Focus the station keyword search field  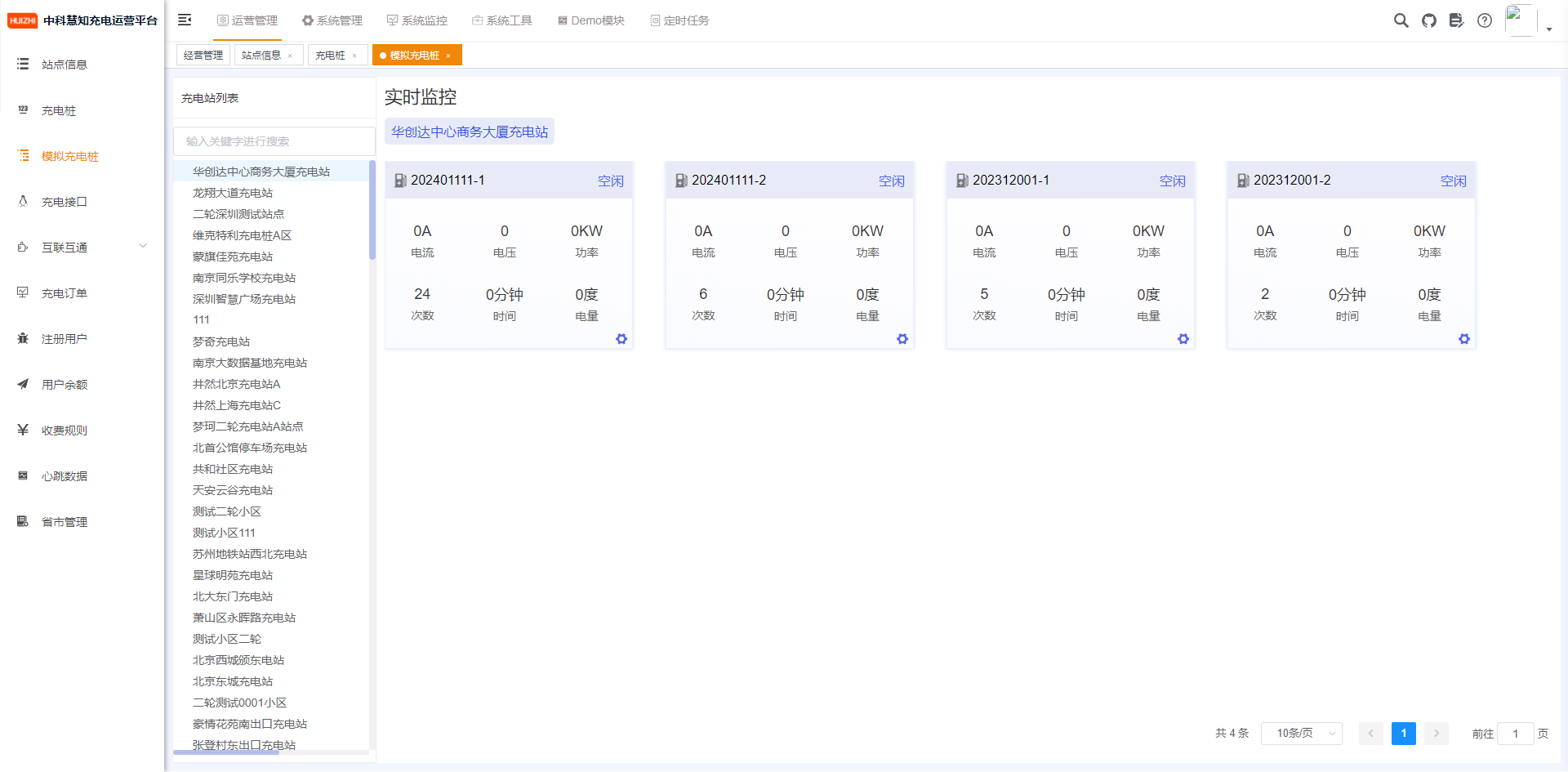coord(274,141)
